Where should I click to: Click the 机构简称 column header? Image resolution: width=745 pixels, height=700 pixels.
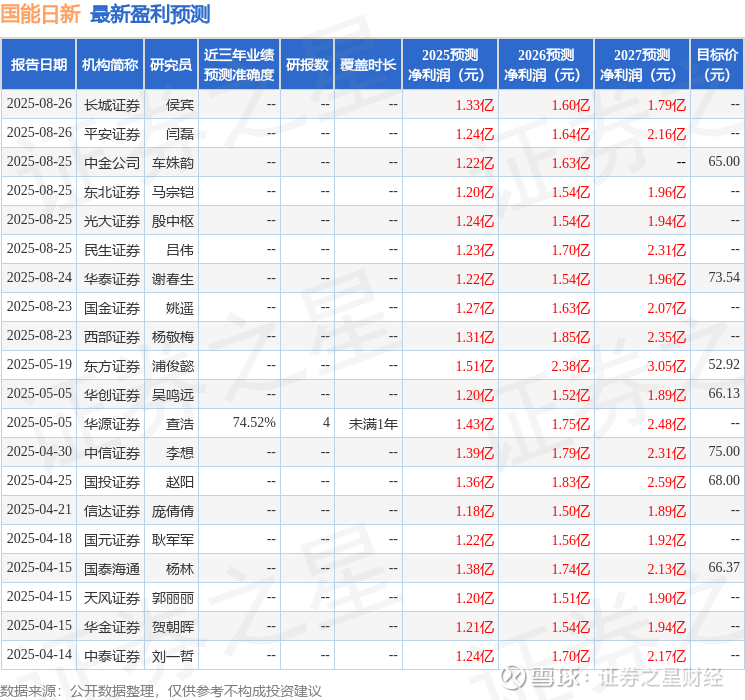coord(110,65)
